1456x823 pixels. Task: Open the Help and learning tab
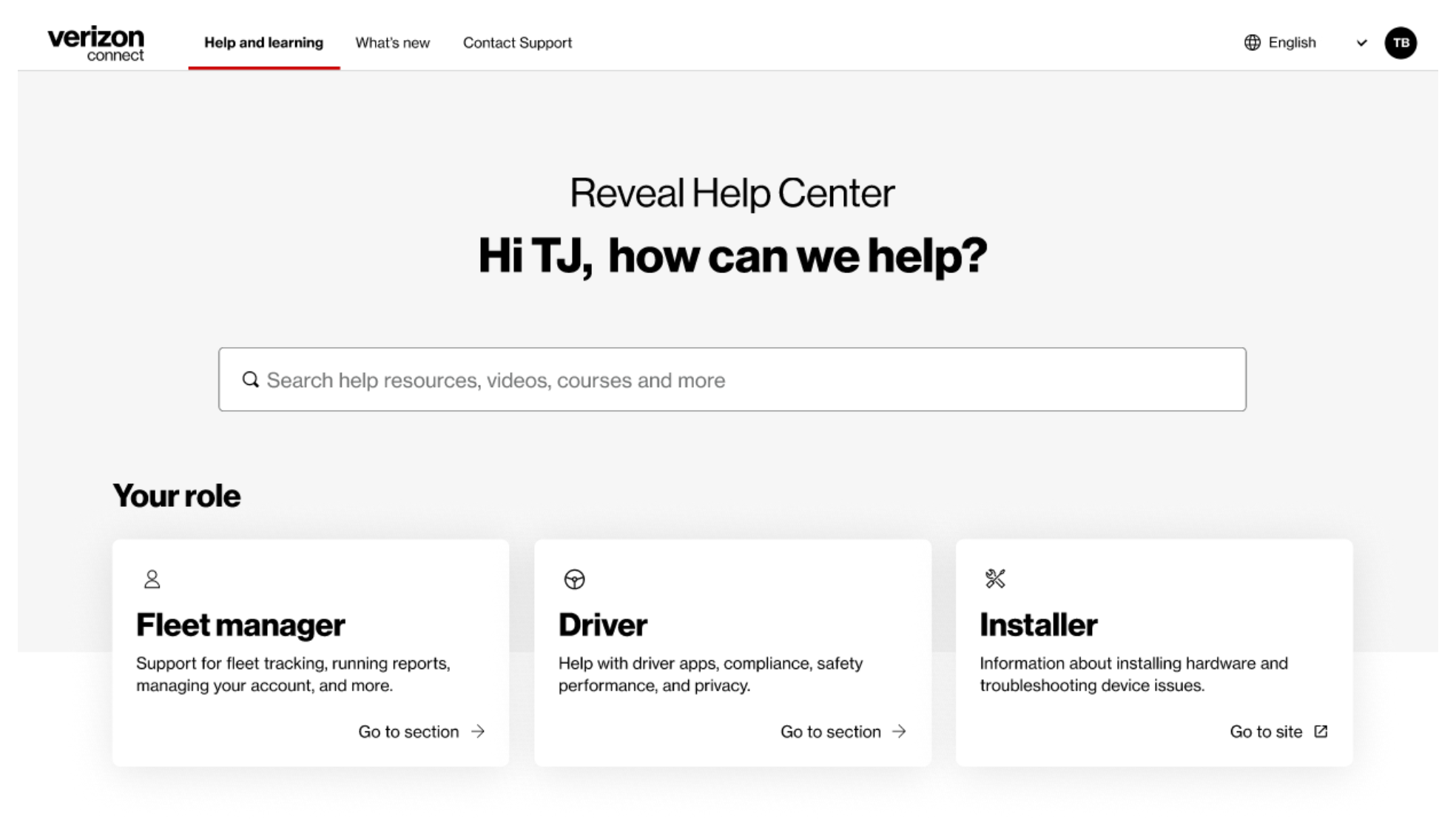(x=263, y=43)
